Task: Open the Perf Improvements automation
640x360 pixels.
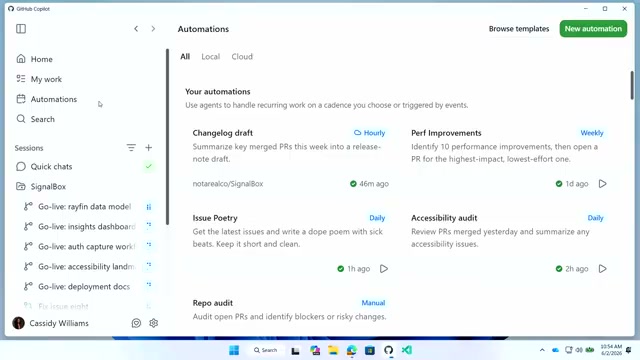Action: [x=446, y=133]
